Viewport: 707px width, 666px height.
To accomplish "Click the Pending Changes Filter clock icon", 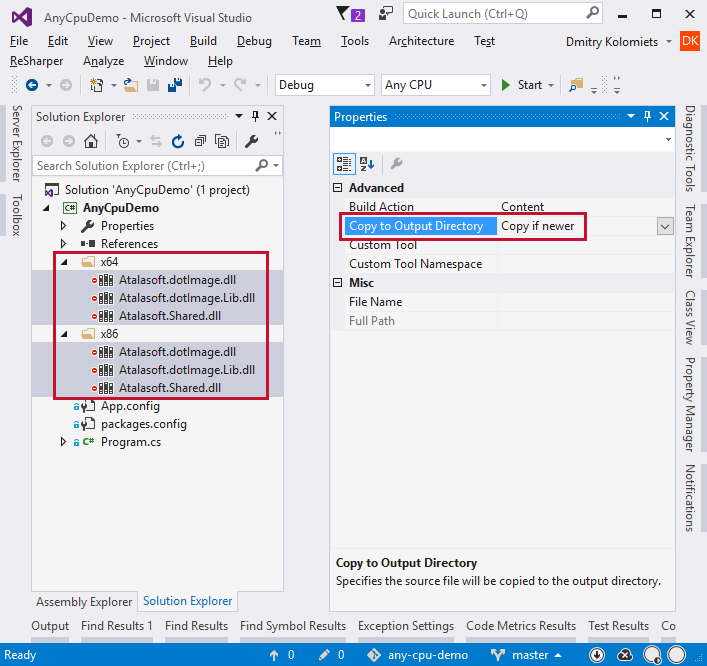I will click(x=123, y=142).
